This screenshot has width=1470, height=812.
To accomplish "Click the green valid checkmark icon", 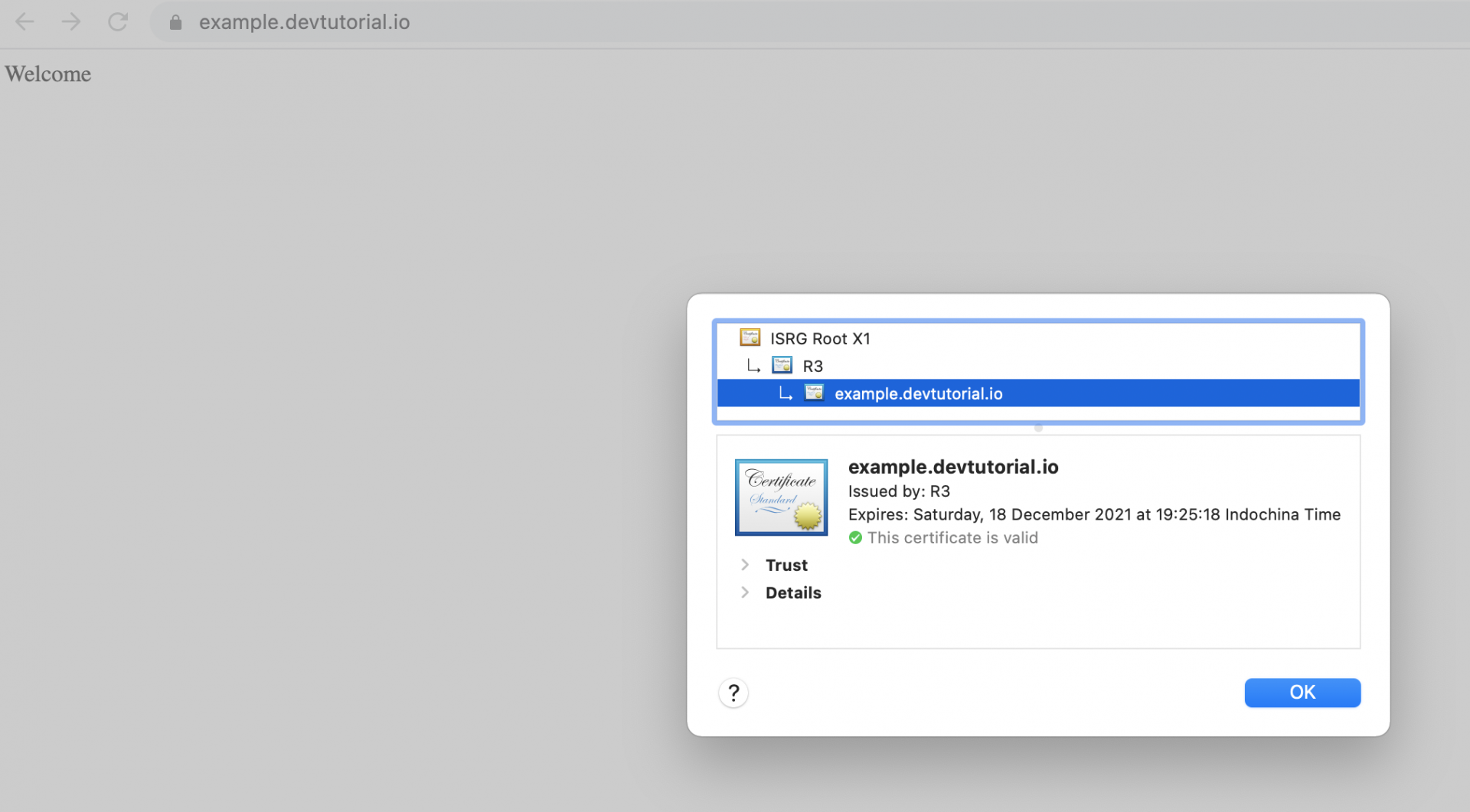I will 855,538.
